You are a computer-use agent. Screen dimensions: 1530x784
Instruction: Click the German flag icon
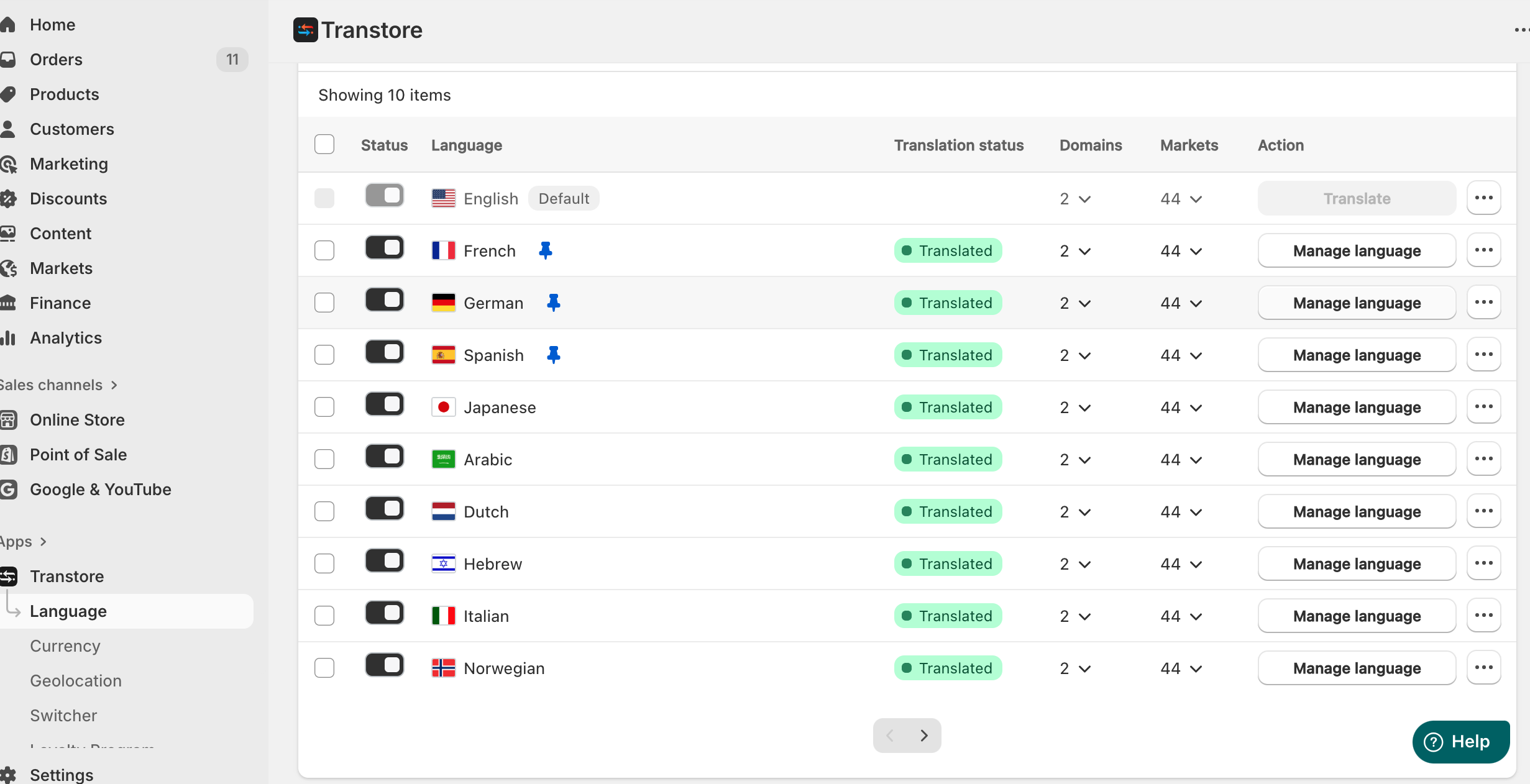click(x=443, y=303)
